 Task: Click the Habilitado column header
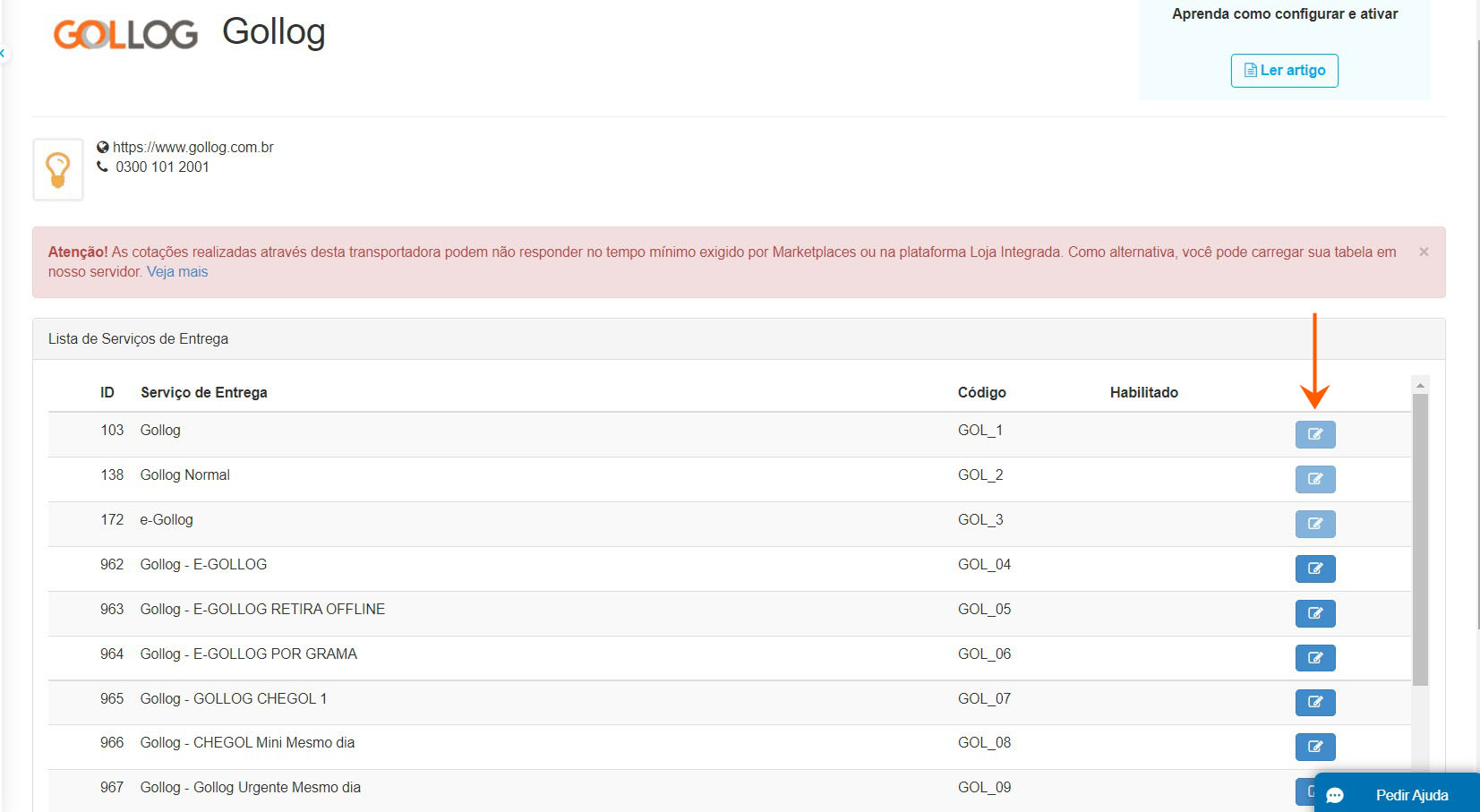[1143, 393]
